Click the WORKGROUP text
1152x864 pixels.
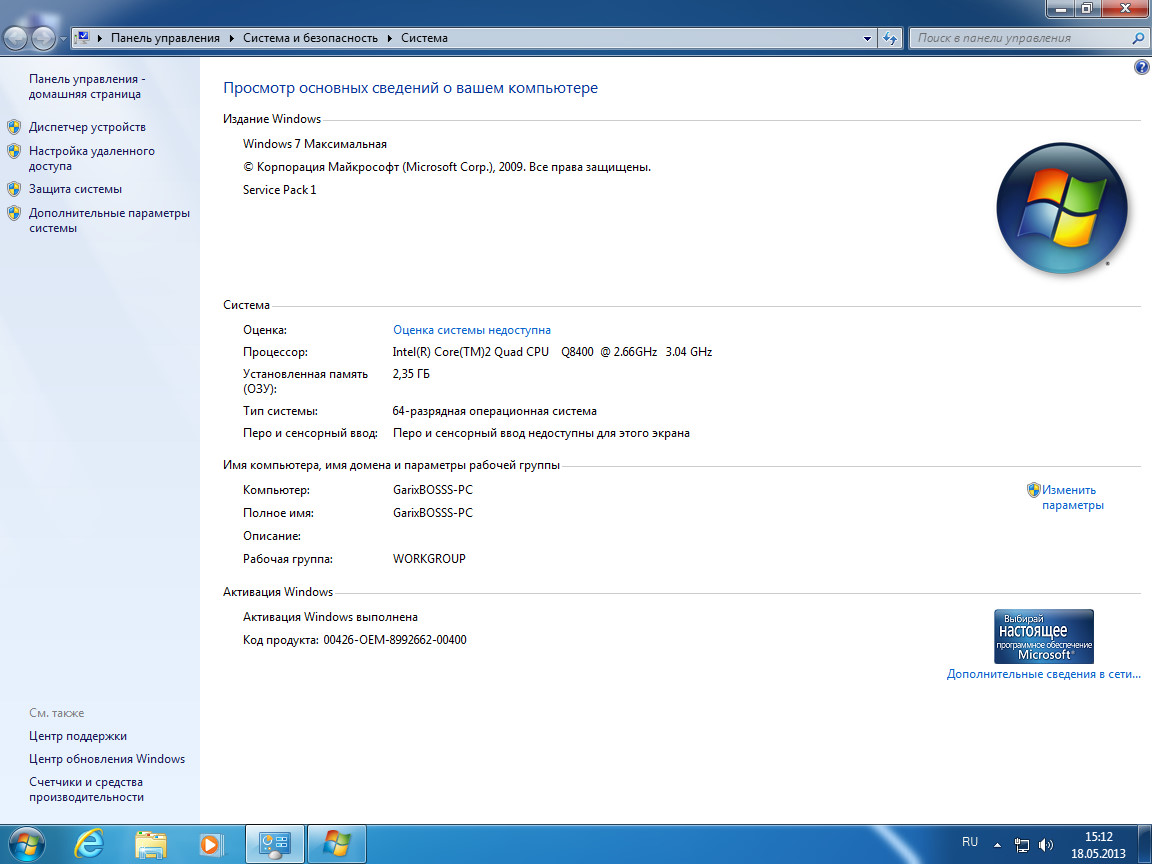point(429,559)
